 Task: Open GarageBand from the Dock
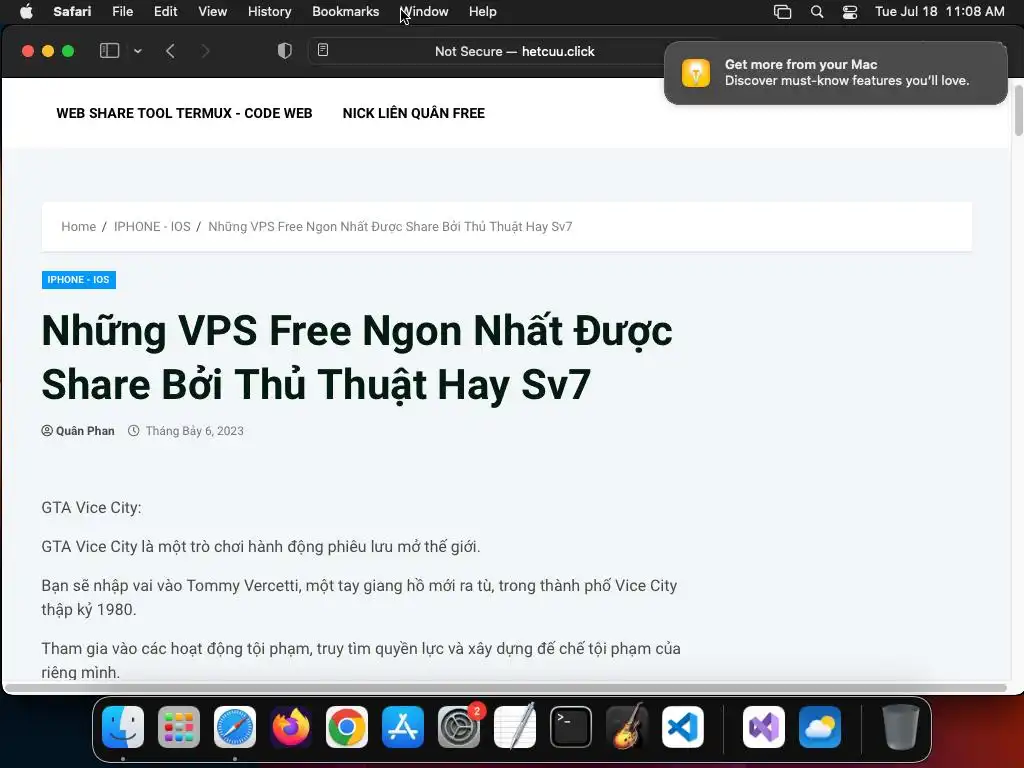pyautogui.click(x=627, y=726)
